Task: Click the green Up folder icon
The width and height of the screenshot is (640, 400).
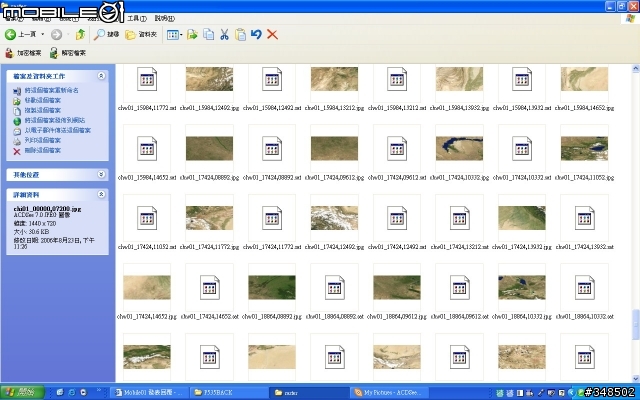Action: [x=80, y=35]
